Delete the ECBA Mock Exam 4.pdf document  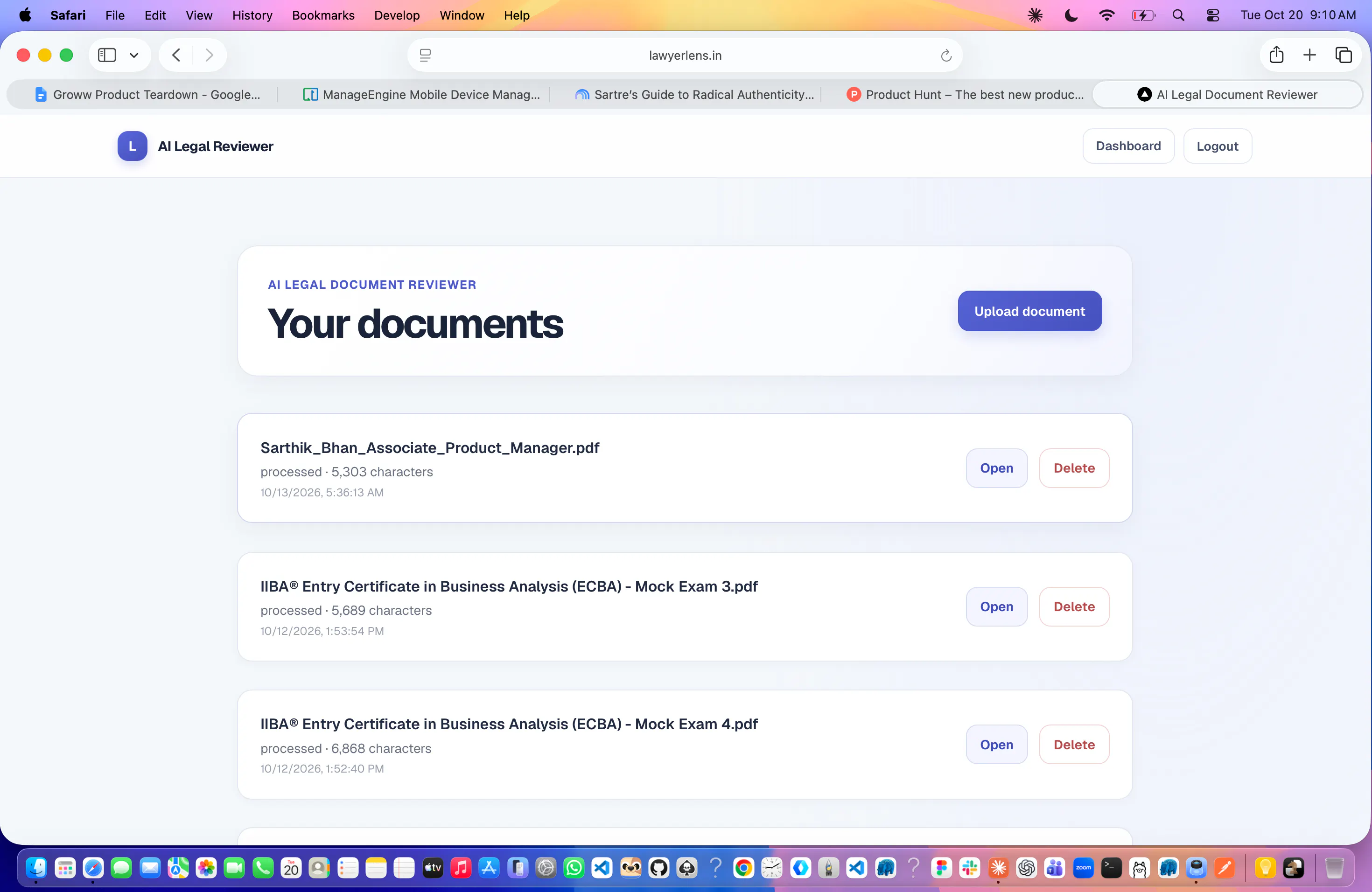[1074, 745]
